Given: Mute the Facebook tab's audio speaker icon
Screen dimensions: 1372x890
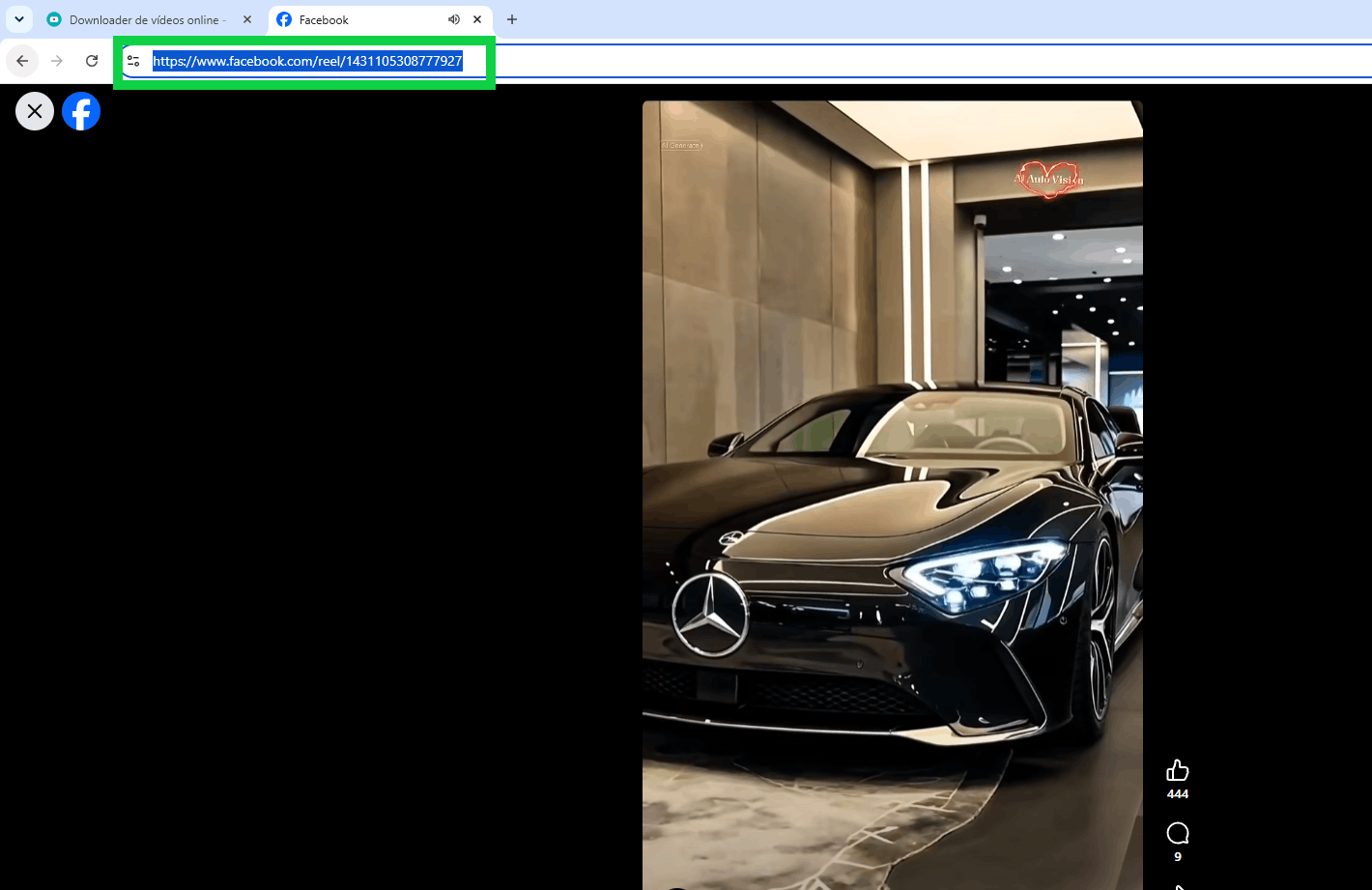Looking at the screenshot, I should click(x=454, y=19).
